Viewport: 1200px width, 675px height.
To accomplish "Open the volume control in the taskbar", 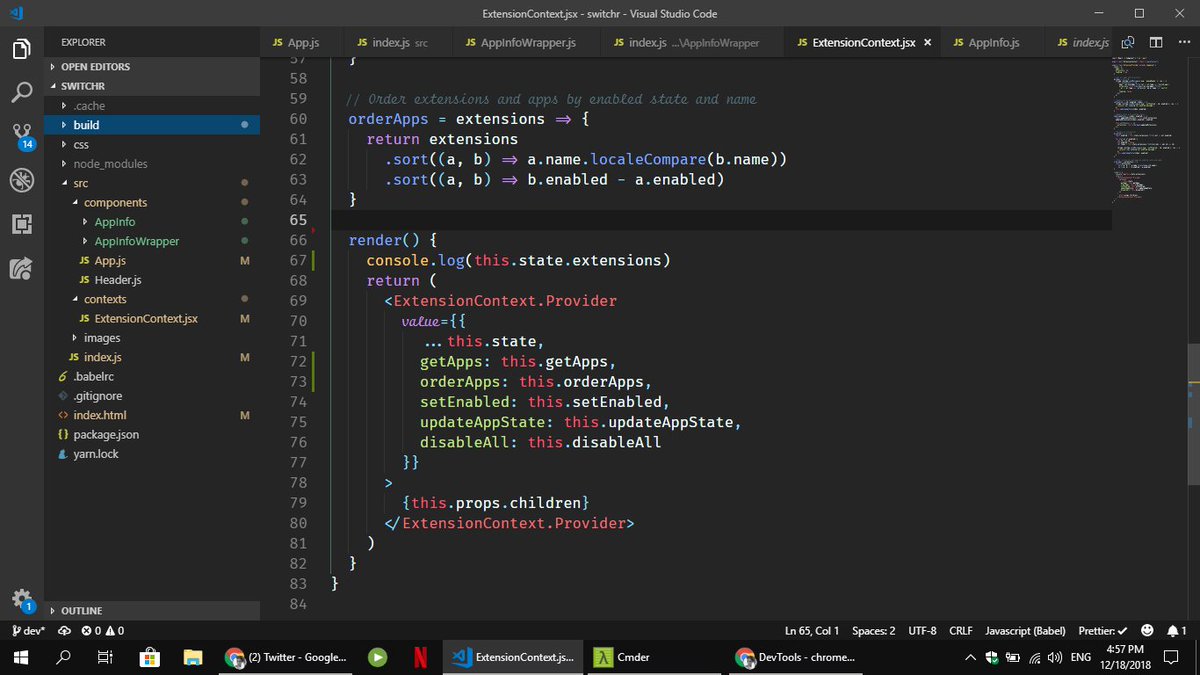I will 1055,657.
